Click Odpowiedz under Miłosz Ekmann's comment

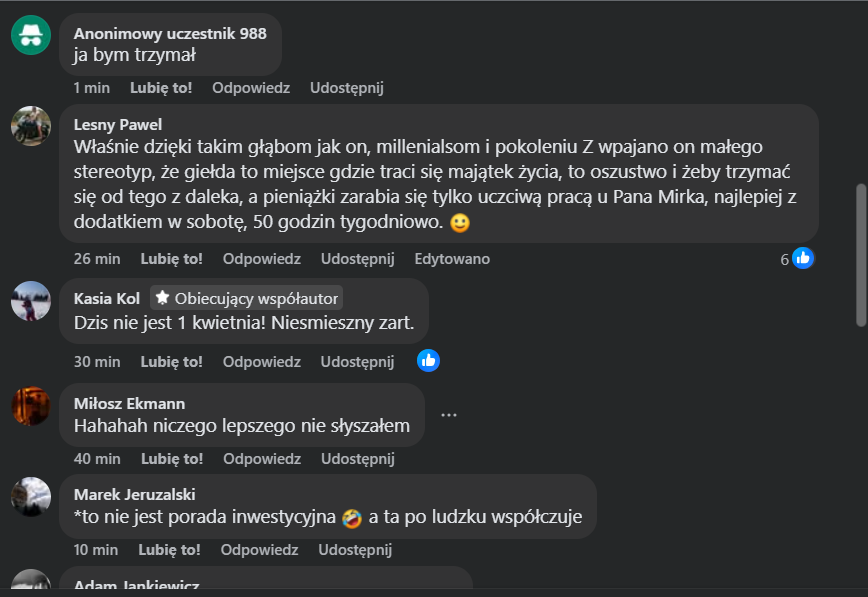tap(261, 459)
